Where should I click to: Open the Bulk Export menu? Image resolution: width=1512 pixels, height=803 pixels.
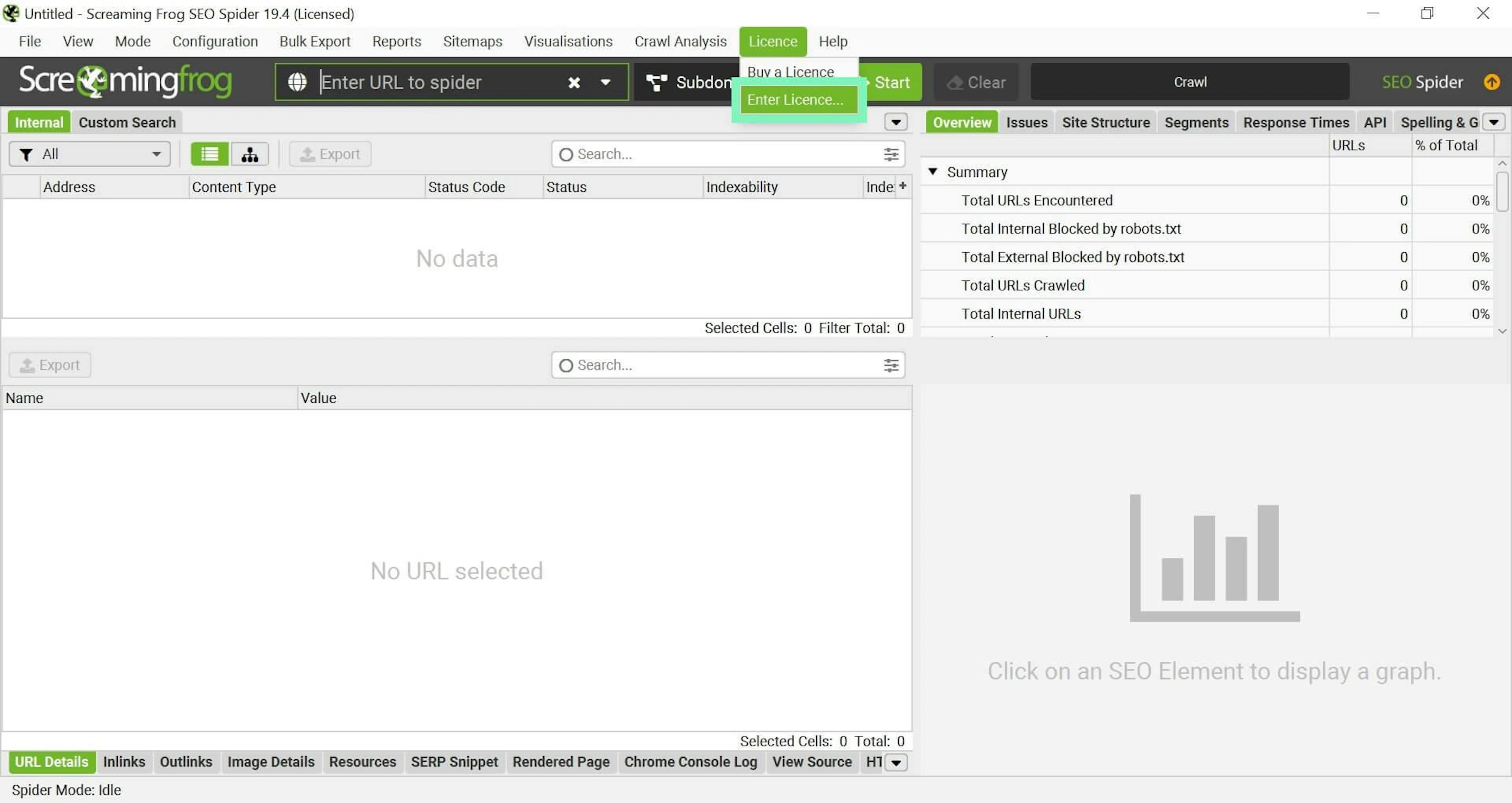pos(315,41)
